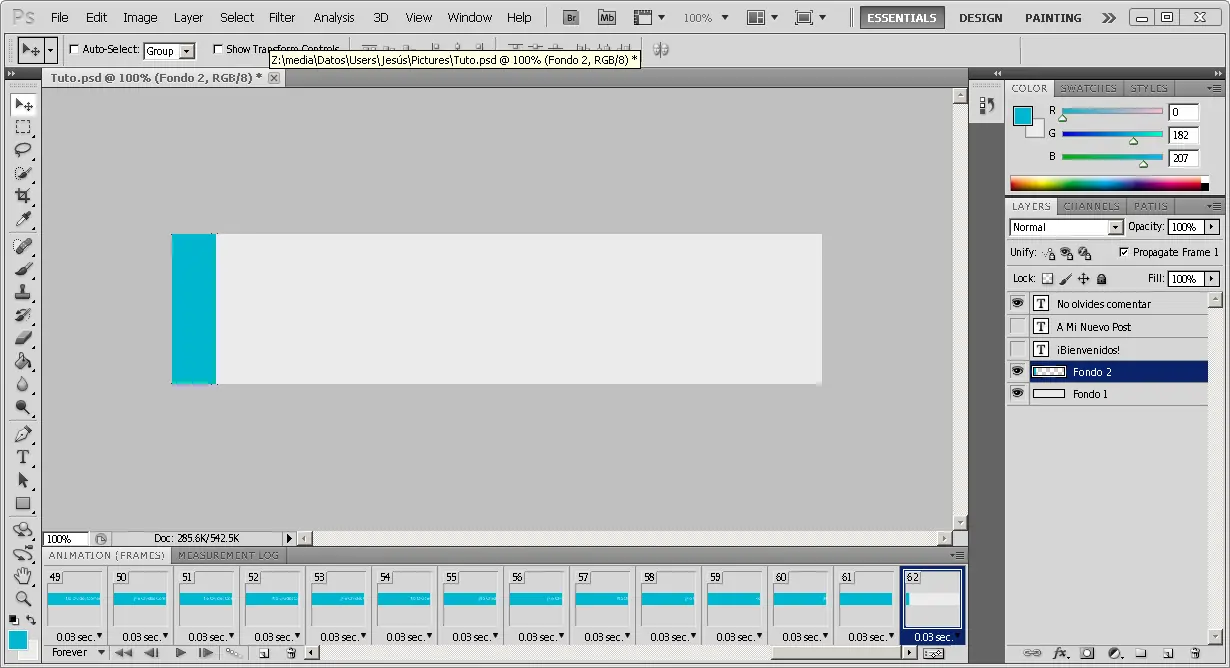Adjust the G color slider

click(1133, 140)
